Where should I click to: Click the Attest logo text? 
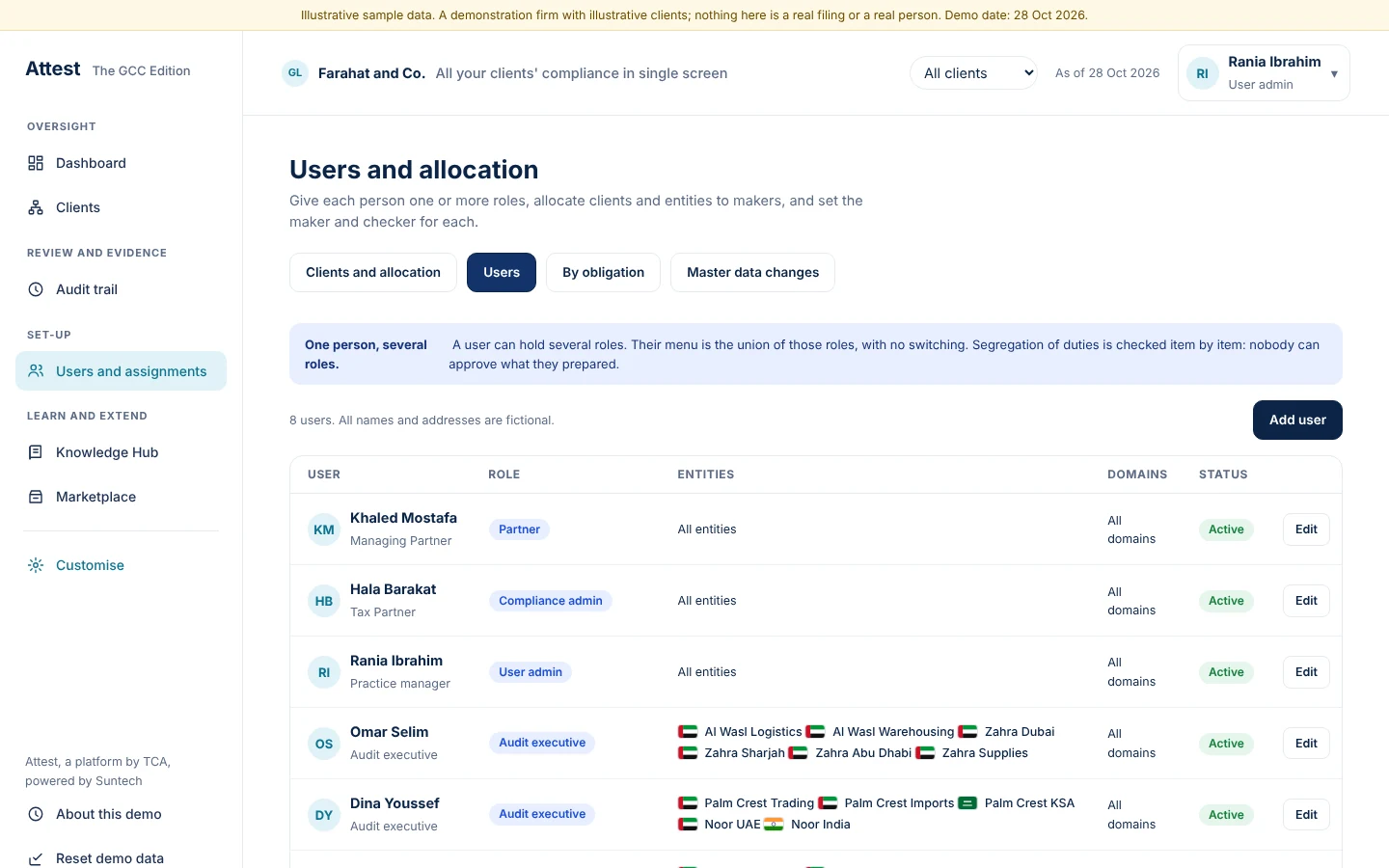point(53,69)
